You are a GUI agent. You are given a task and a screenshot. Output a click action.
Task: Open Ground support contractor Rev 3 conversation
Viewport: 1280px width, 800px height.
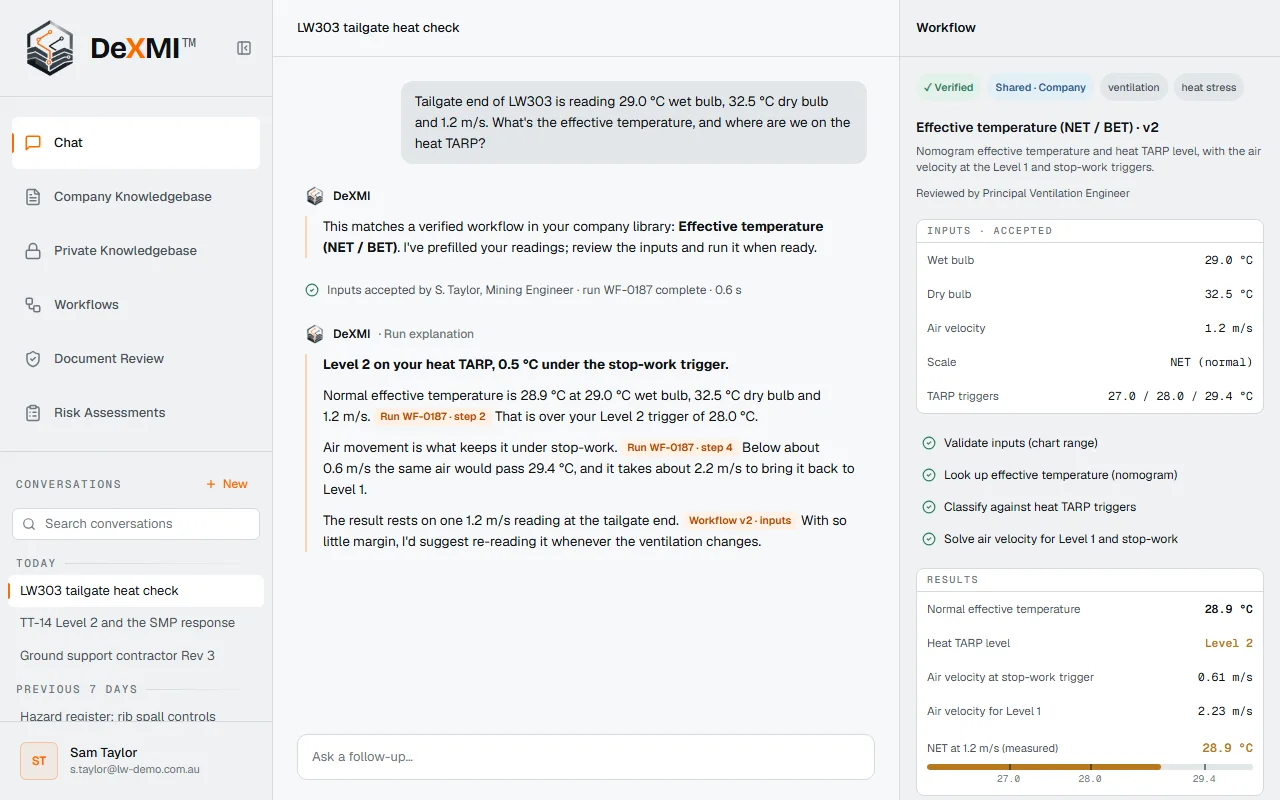pos(136,656)
